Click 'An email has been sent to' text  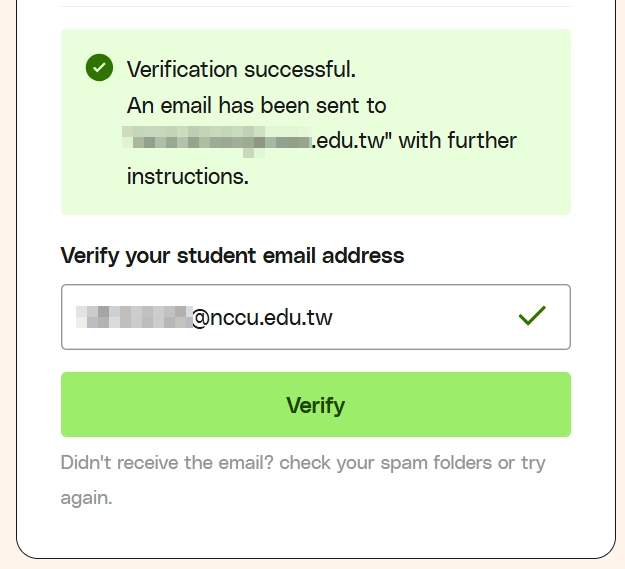pos(256,106)
